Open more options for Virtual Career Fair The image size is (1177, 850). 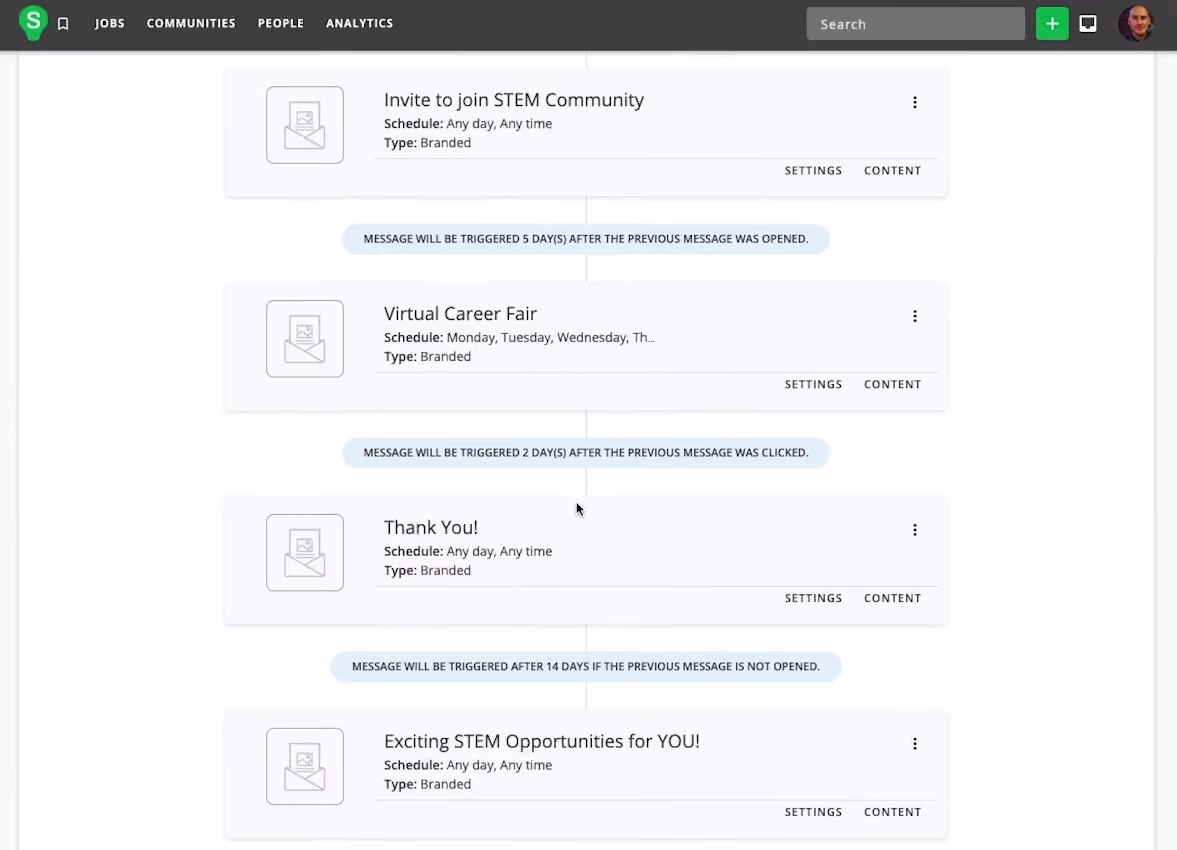point(914,316)
